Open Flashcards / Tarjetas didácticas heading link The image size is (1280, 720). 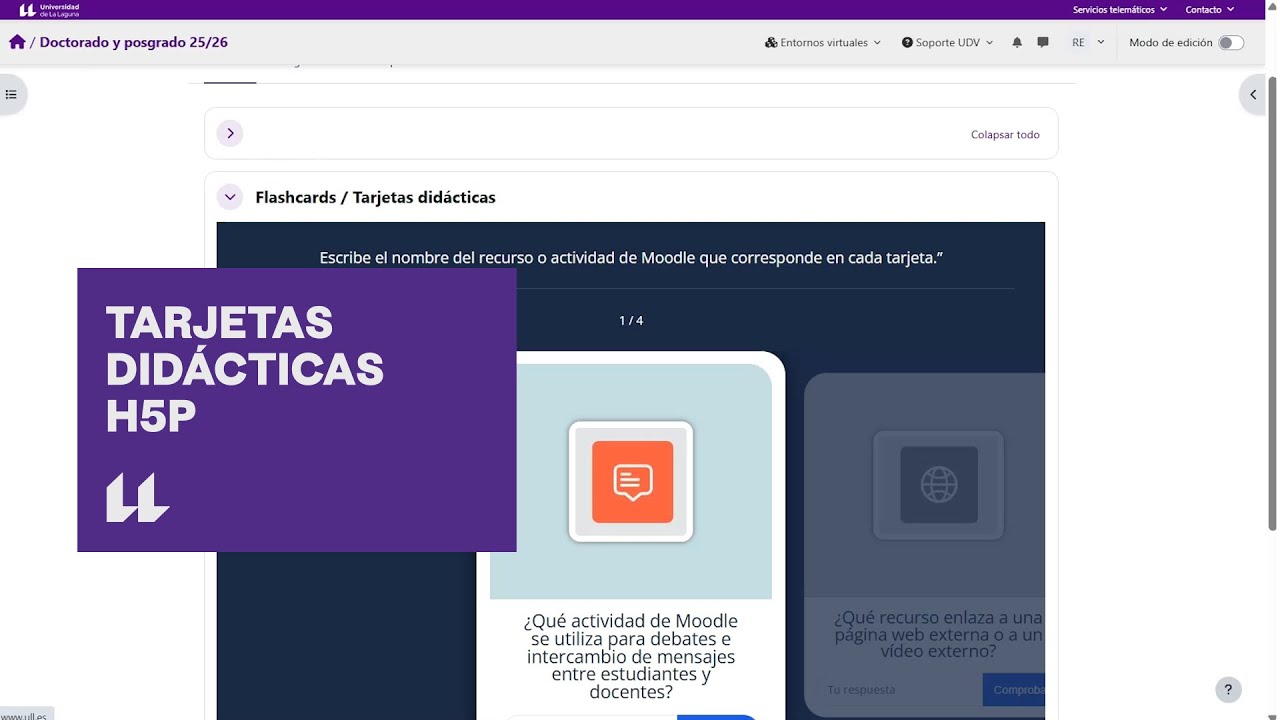coord(375,197)
